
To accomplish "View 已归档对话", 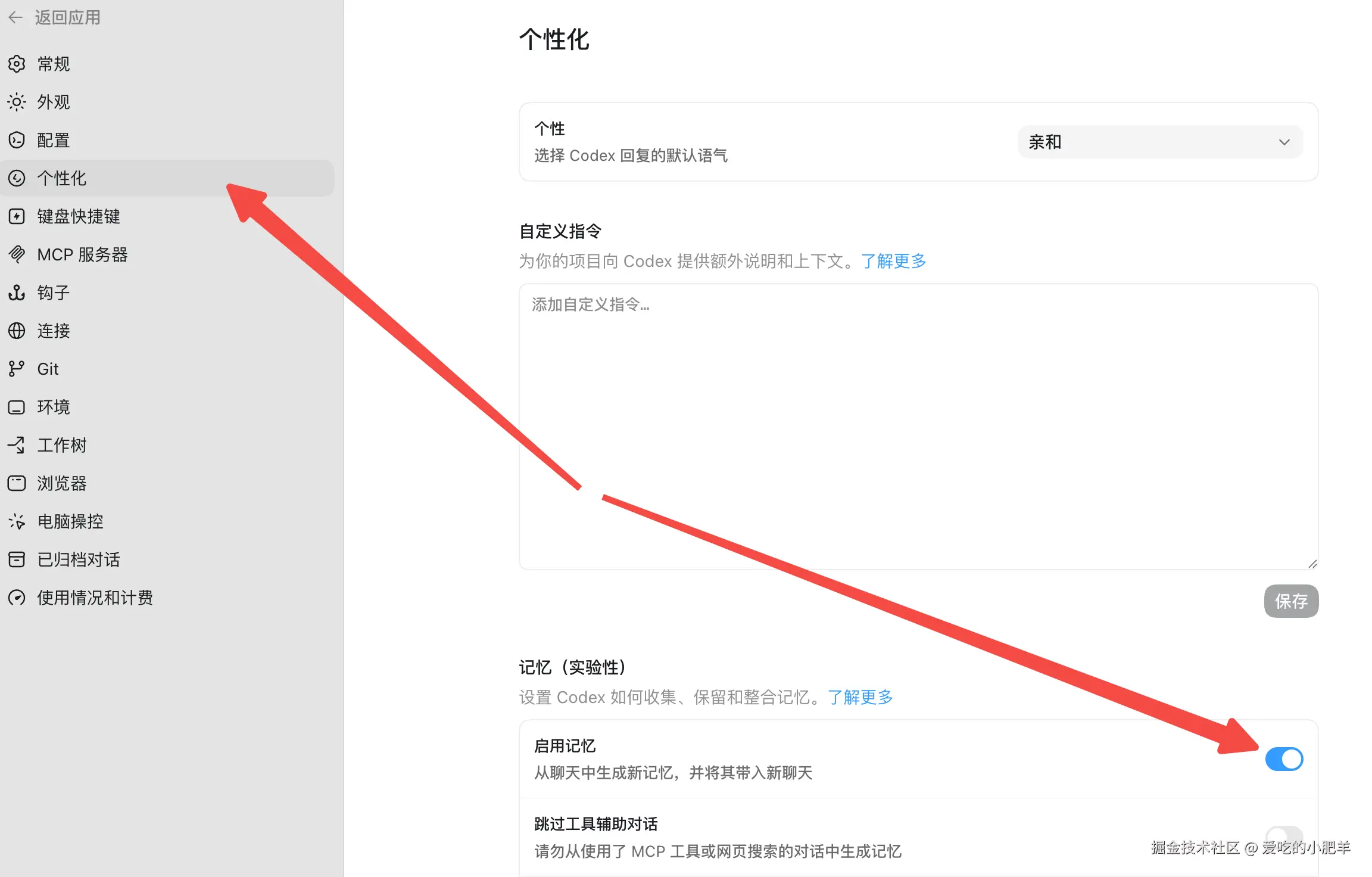I will click(x=167, y=559).
